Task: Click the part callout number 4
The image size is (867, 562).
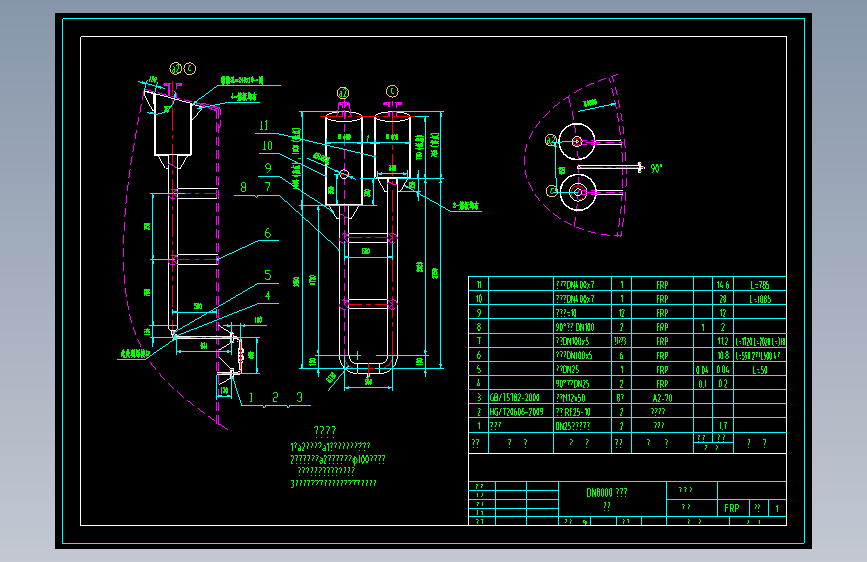Action: (x=268, y=295)
